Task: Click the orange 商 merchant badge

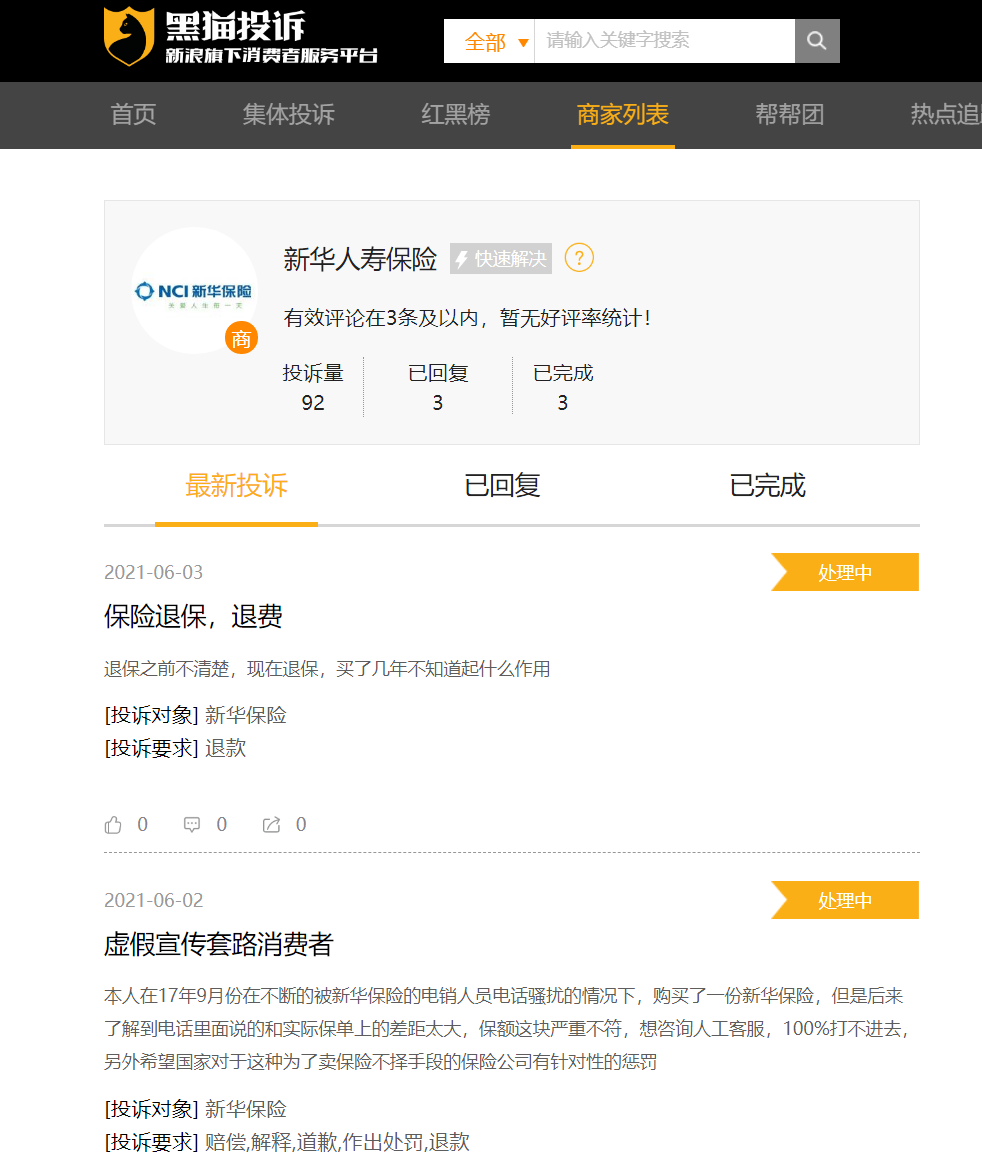Action: (241, 339)
